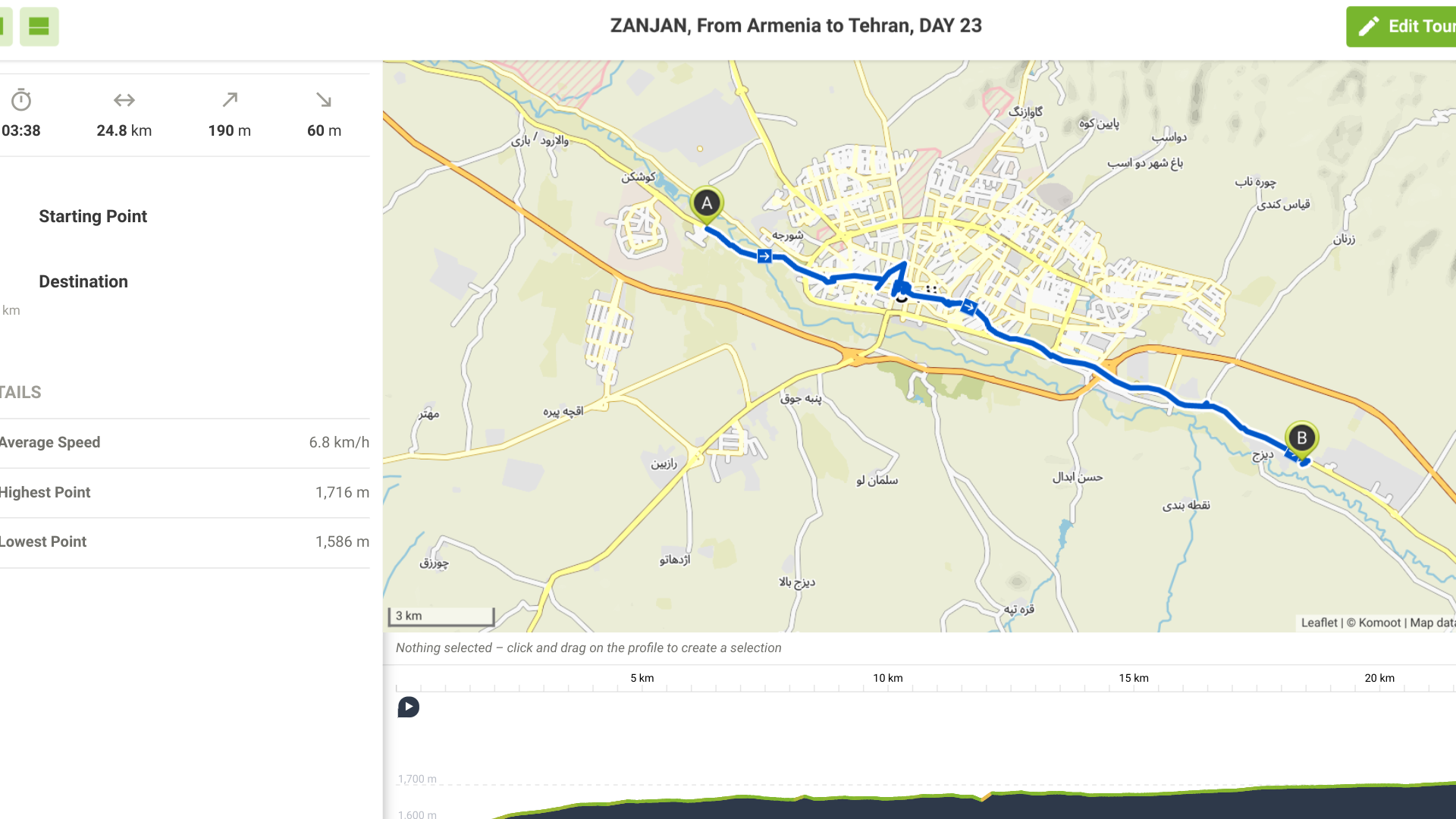Click the distance double-arrow icon

click(124, 100)
